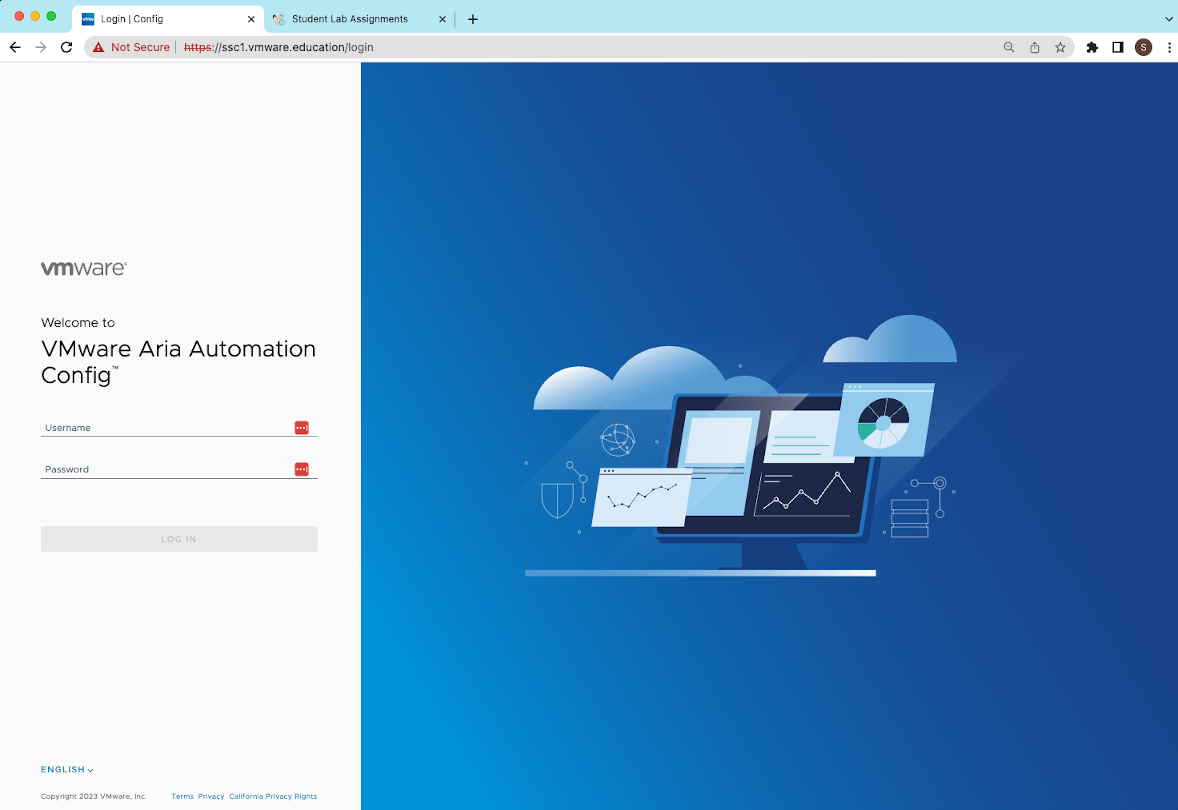Go back to the previous page
Viewport: 1178px width, 810px height.
[x=15, y=47]
